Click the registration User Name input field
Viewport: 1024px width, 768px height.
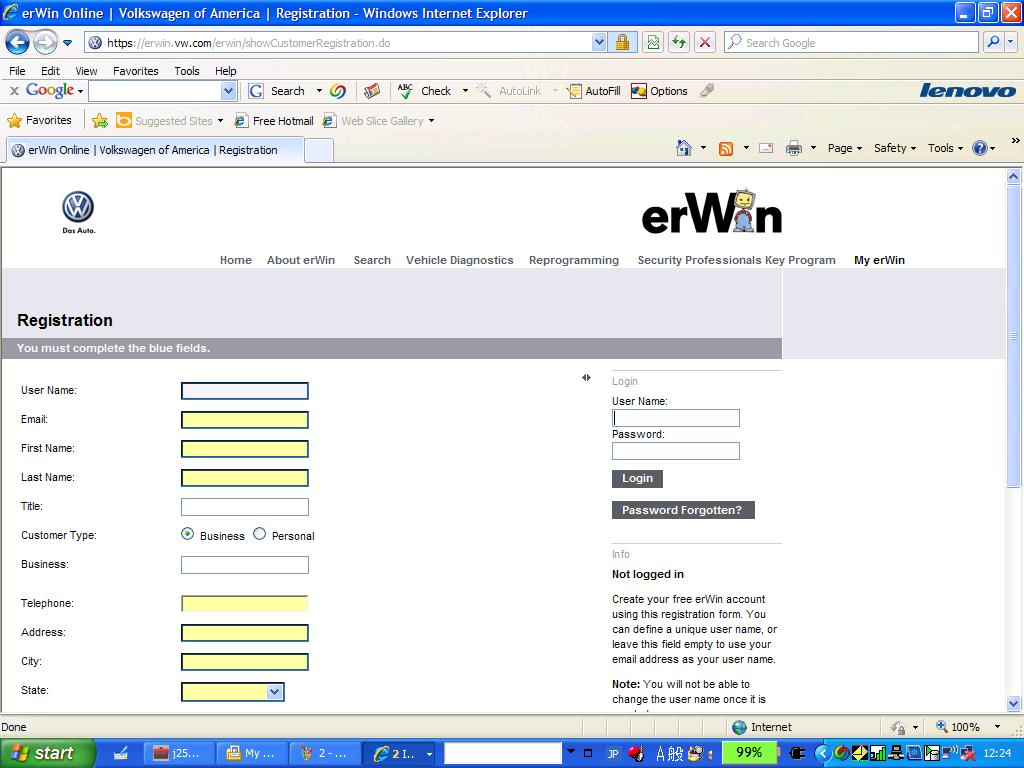point(245,391)
